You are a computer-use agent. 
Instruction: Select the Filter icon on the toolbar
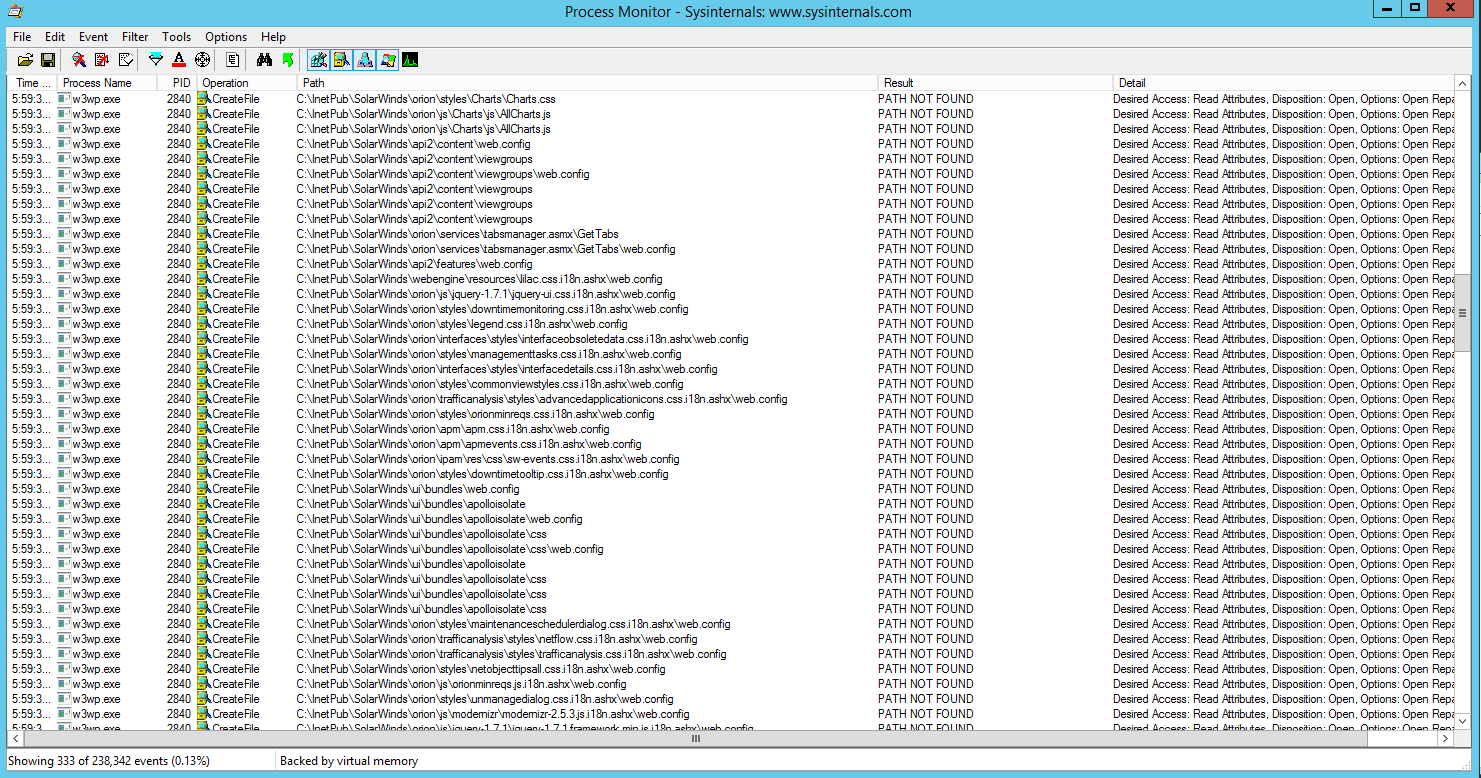[x=156, y=59]
